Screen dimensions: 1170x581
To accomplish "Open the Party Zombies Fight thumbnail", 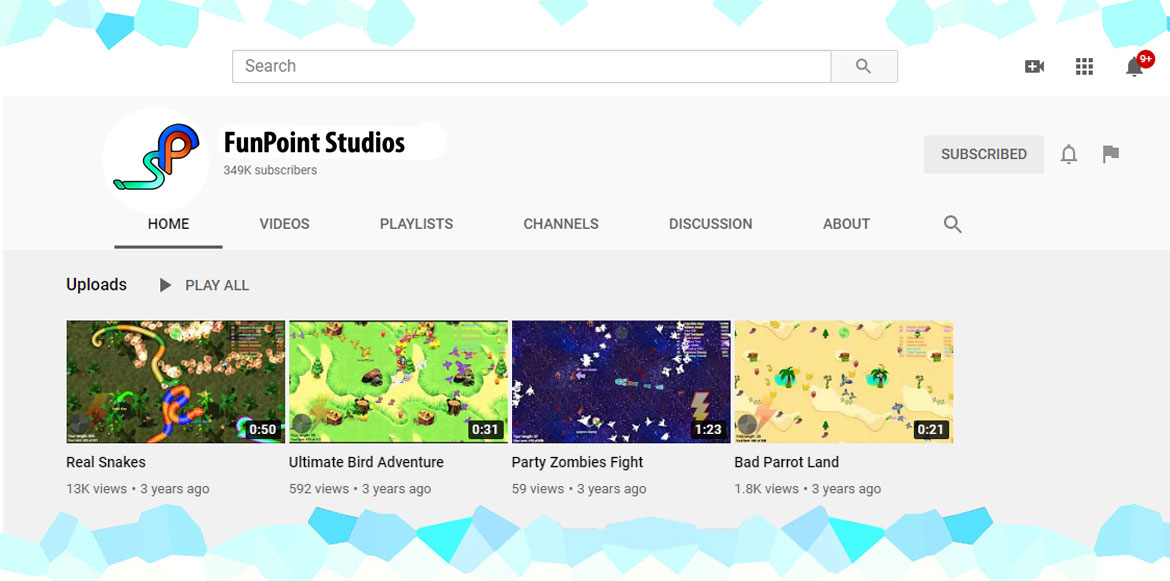I will [x=621, y=382].
